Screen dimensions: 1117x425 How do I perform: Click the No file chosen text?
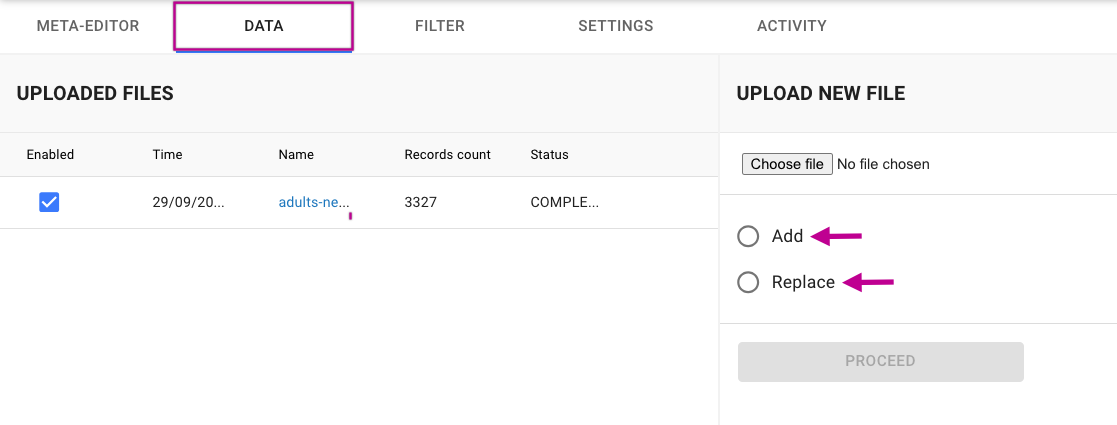pyautogui.click(x=883, y=164)
